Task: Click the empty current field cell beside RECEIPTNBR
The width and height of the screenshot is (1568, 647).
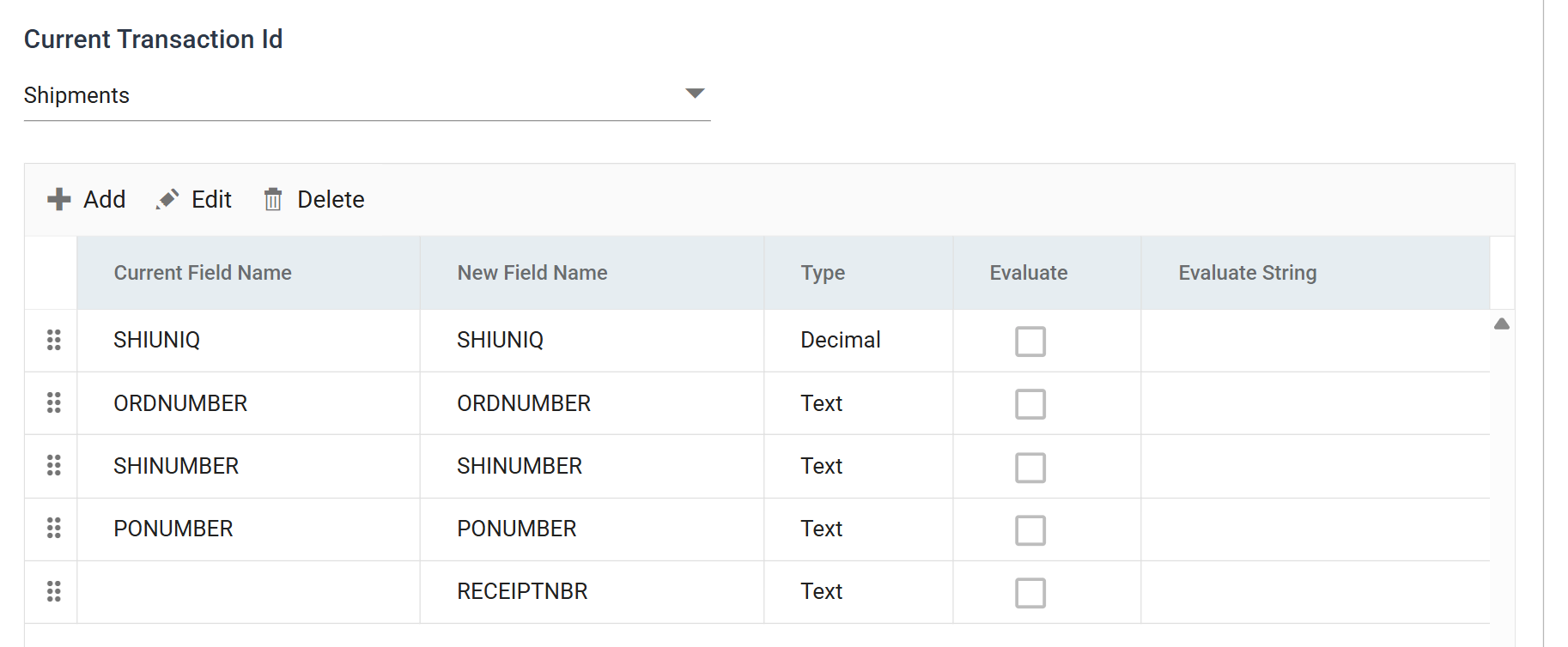Action: pos(249,591)
